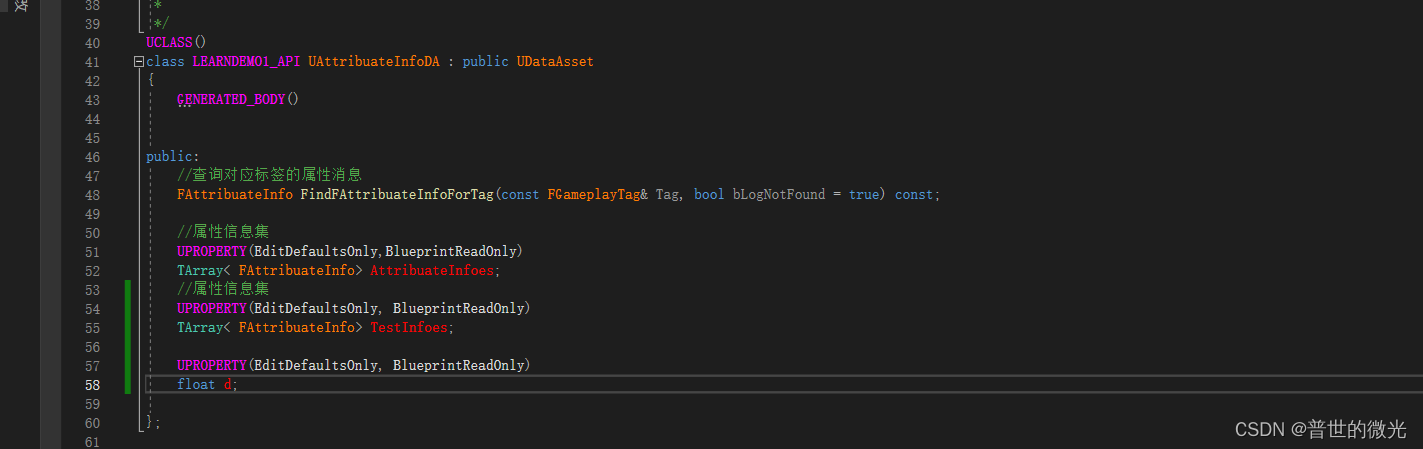1423x449 pixels.
Task: Click the //属性信息集 comment on line 53
Action: click(x=223, y=289)
